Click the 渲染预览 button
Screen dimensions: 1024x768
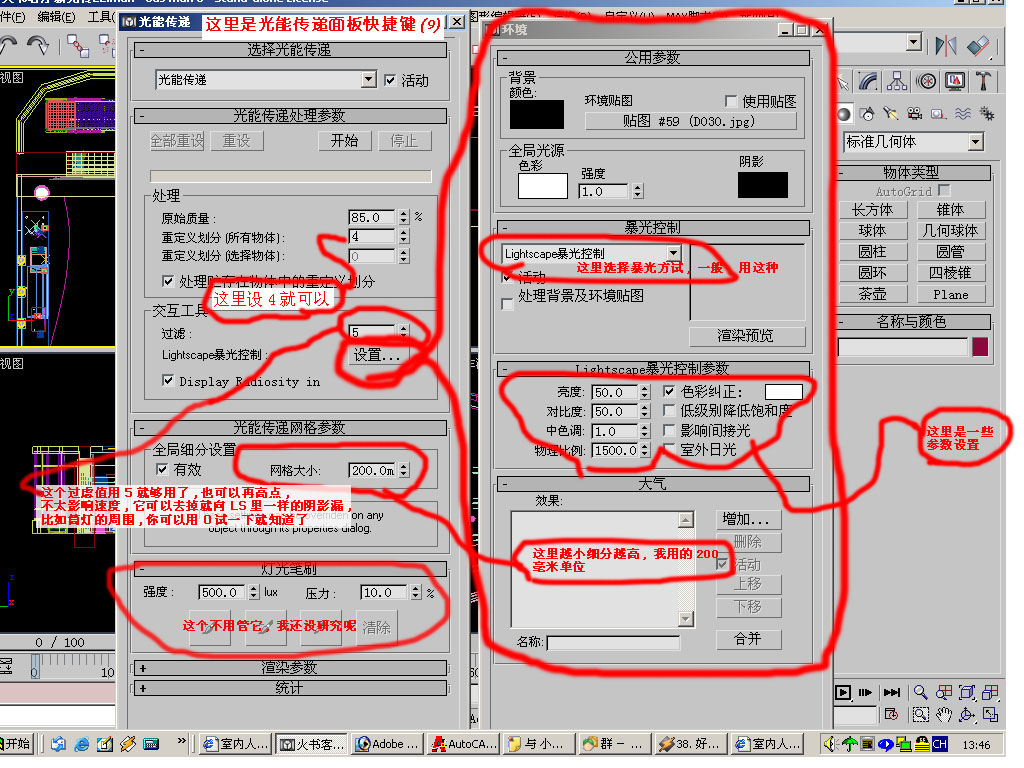[x=746, y=336]
